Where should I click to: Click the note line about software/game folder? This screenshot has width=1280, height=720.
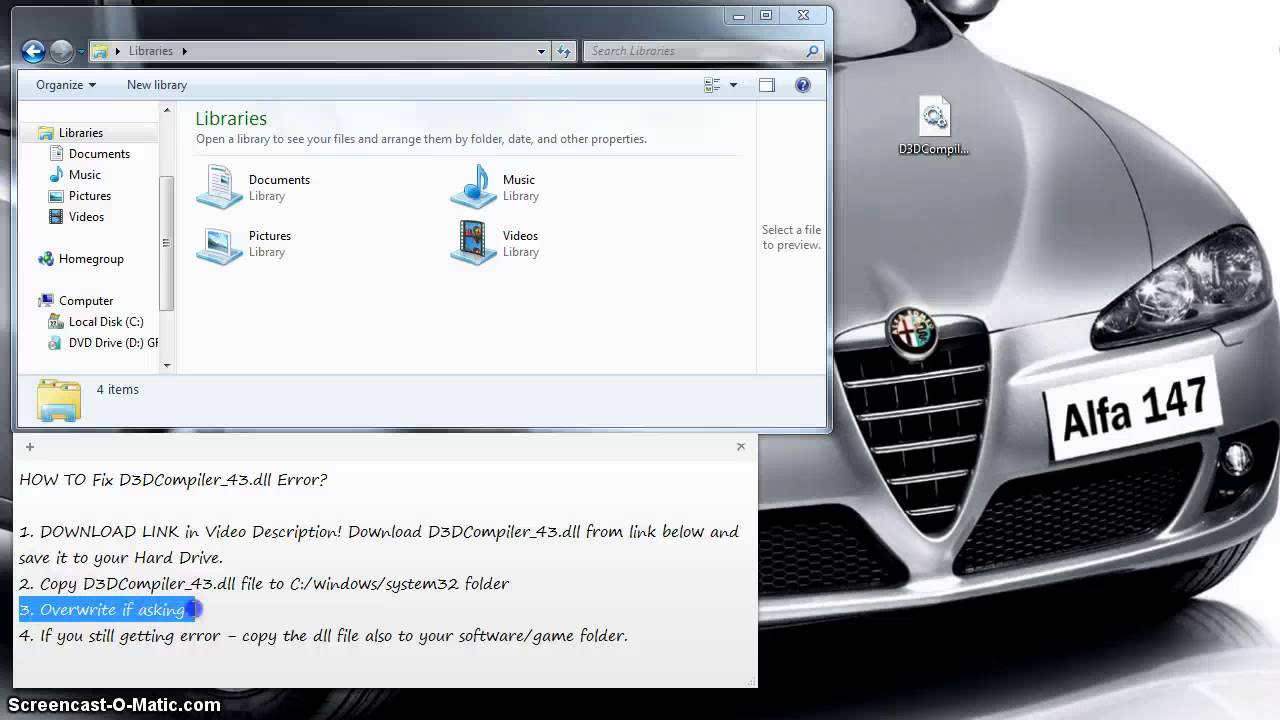[x=323, y=635]
